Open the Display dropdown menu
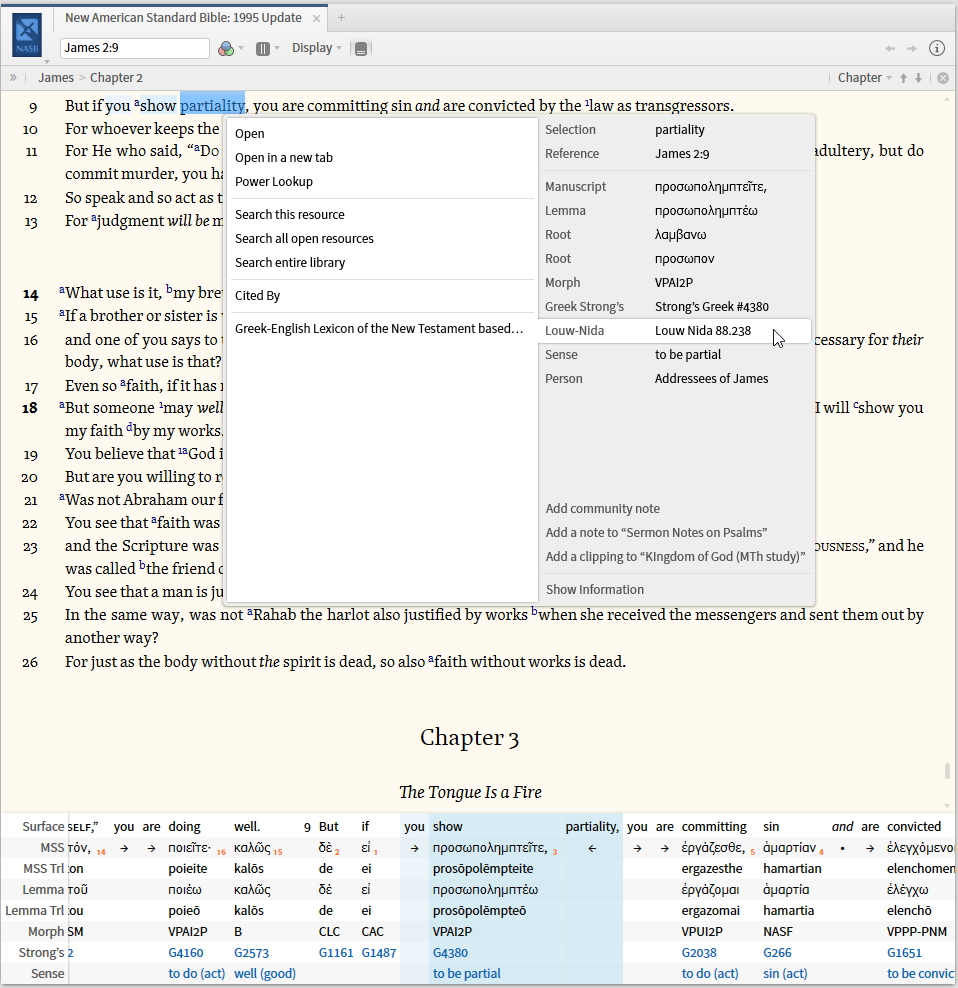 pyautogui.click(x=316, y=48)
